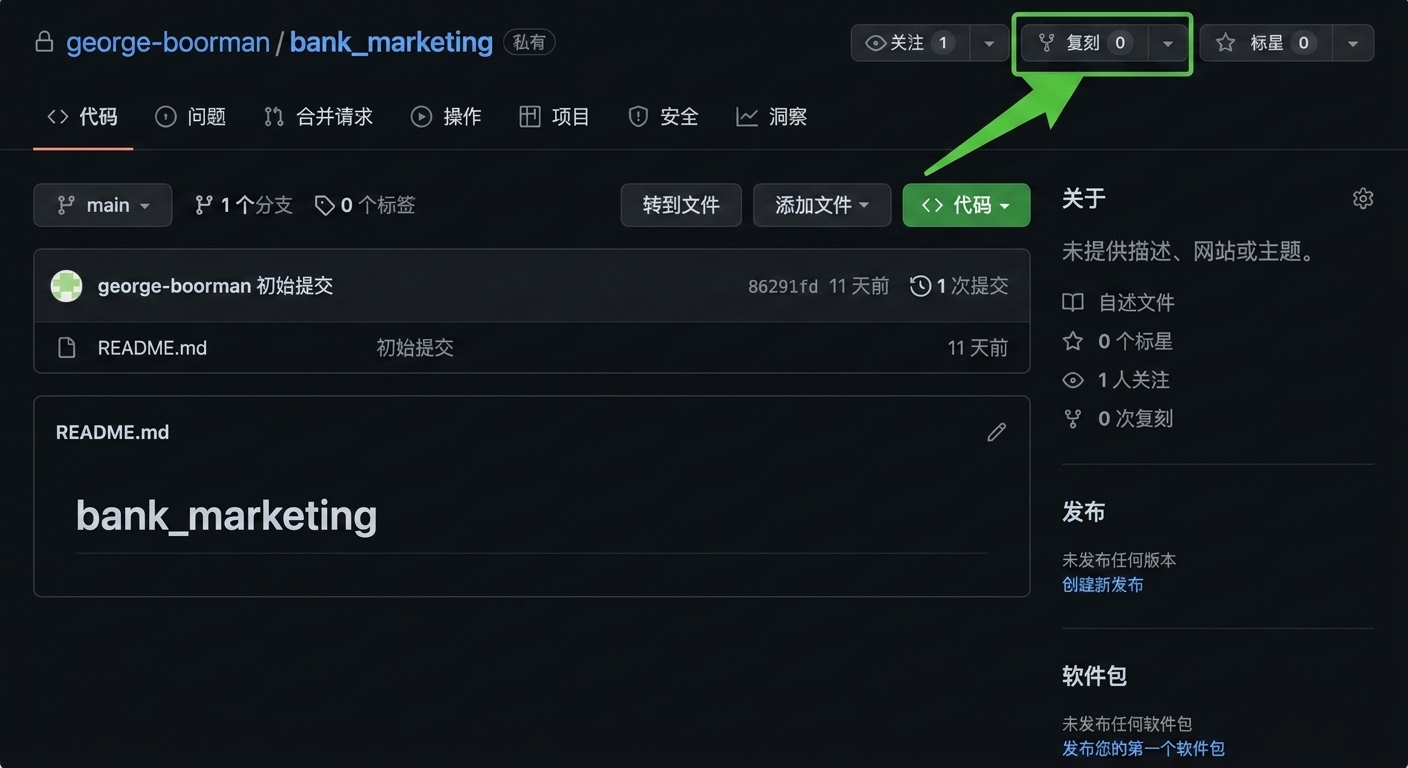Star the repository with 标星 button
This screenshot has height=768, width=1408.
tap(1266, 43)
